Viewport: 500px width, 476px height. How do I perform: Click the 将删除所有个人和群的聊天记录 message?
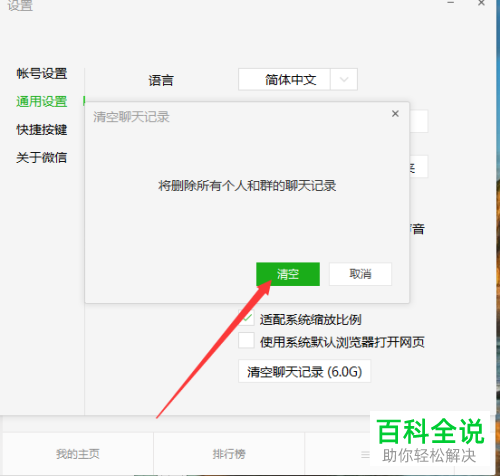tap(247, 186)
